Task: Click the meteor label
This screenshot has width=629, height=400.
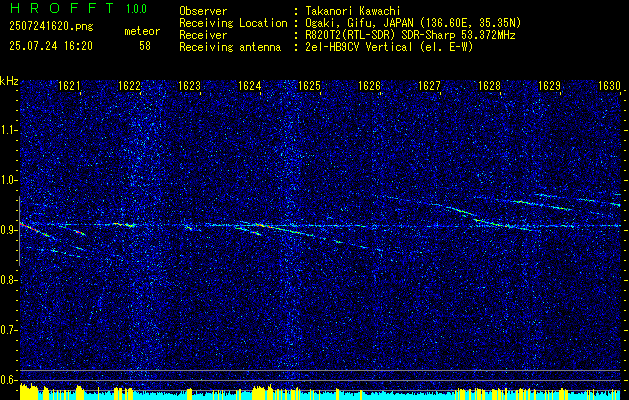Action: coord(142,31)
